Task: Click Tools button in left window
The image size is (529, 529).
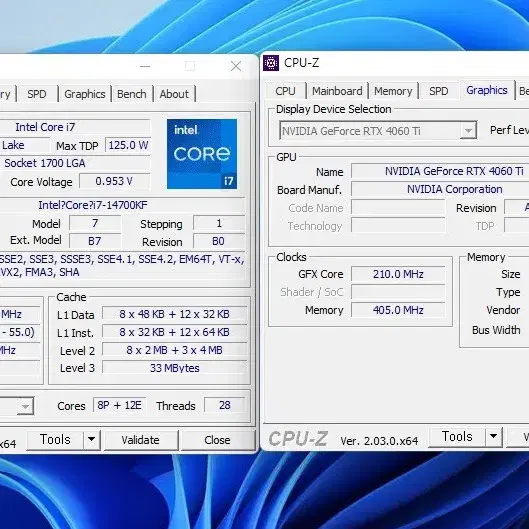Action: (x=55, y=440)
